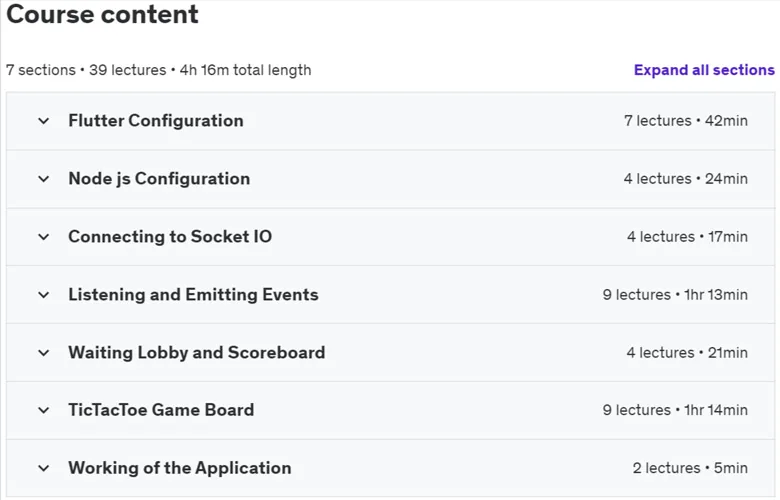The width and height of the screenshot is (780, 500).
Task: Expand Listening and Emitting Events chevron
Action: pyautogui.click(x=44, y=295)
